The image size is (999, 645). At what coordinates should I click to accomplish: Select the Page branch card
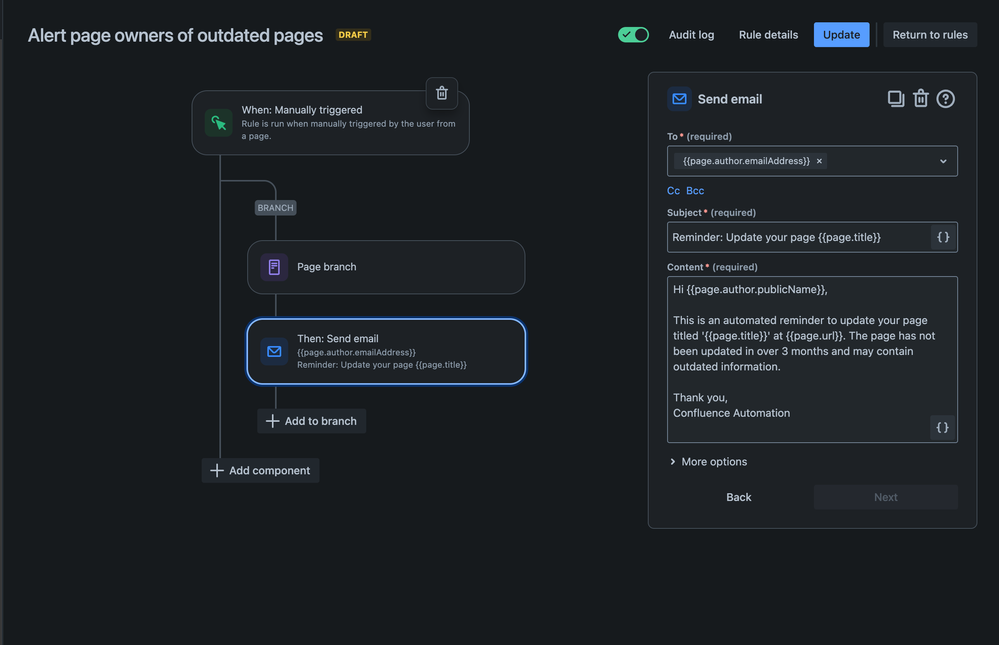coord(386,267)
